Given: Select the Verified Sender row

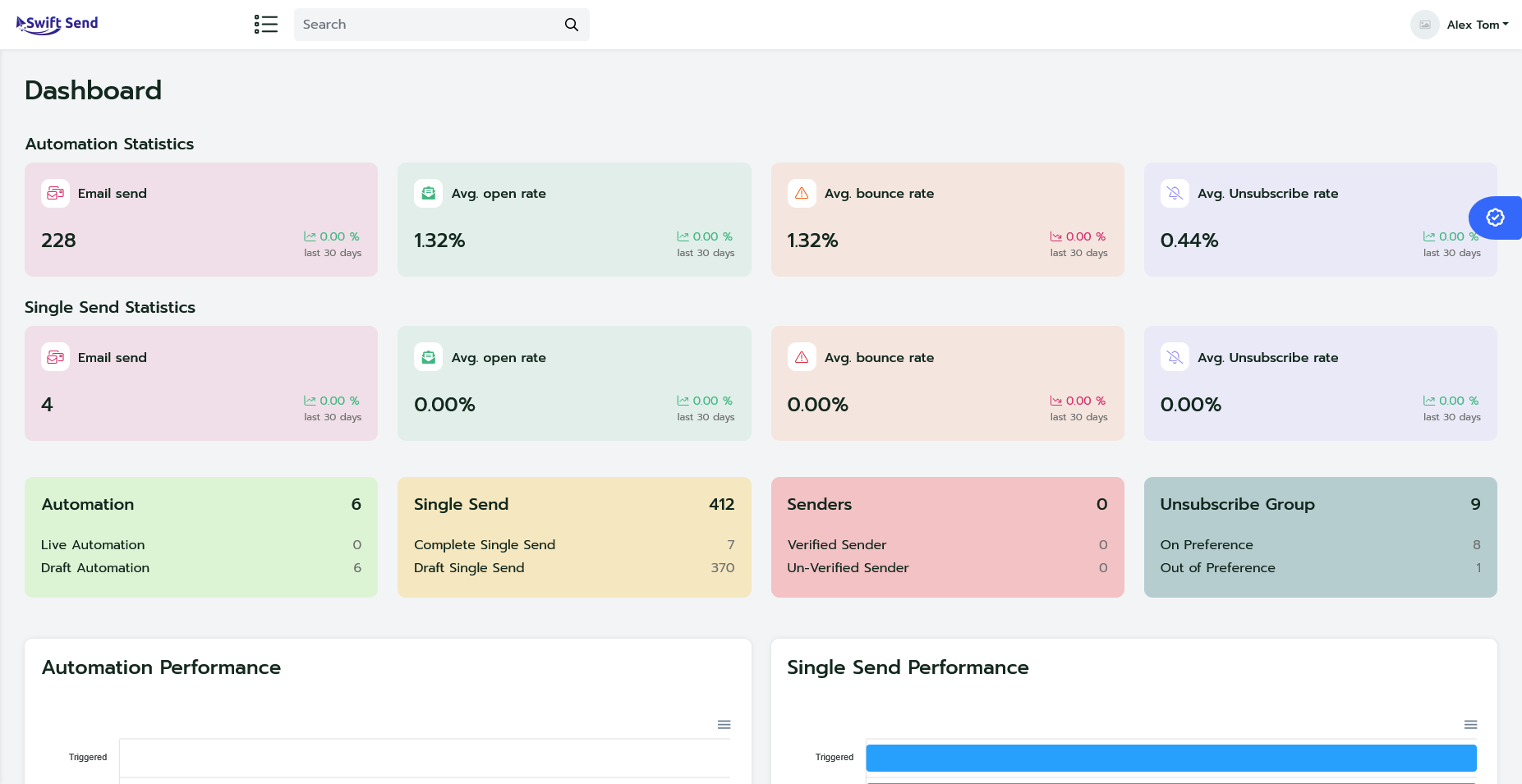Looking at the screenshot, I should pos(947,545).
